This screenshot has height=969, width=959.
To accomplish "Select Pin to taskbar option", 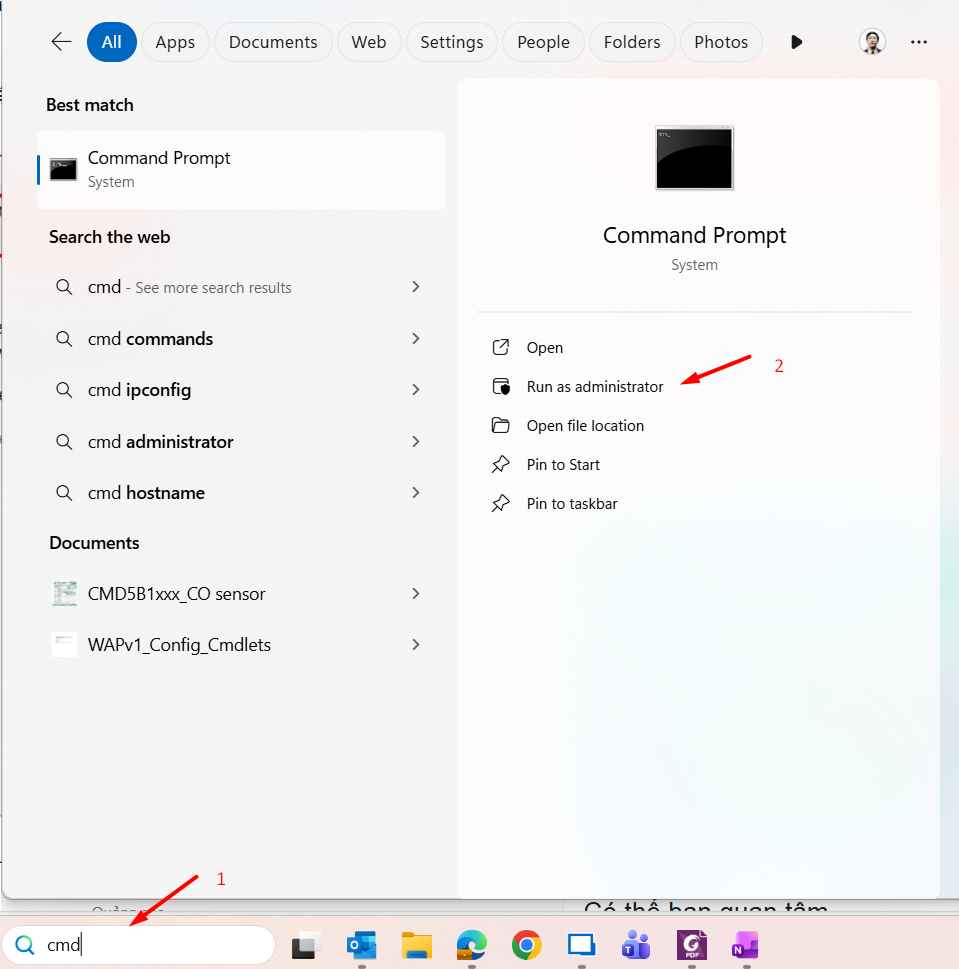I will click(x=571, y=504).
